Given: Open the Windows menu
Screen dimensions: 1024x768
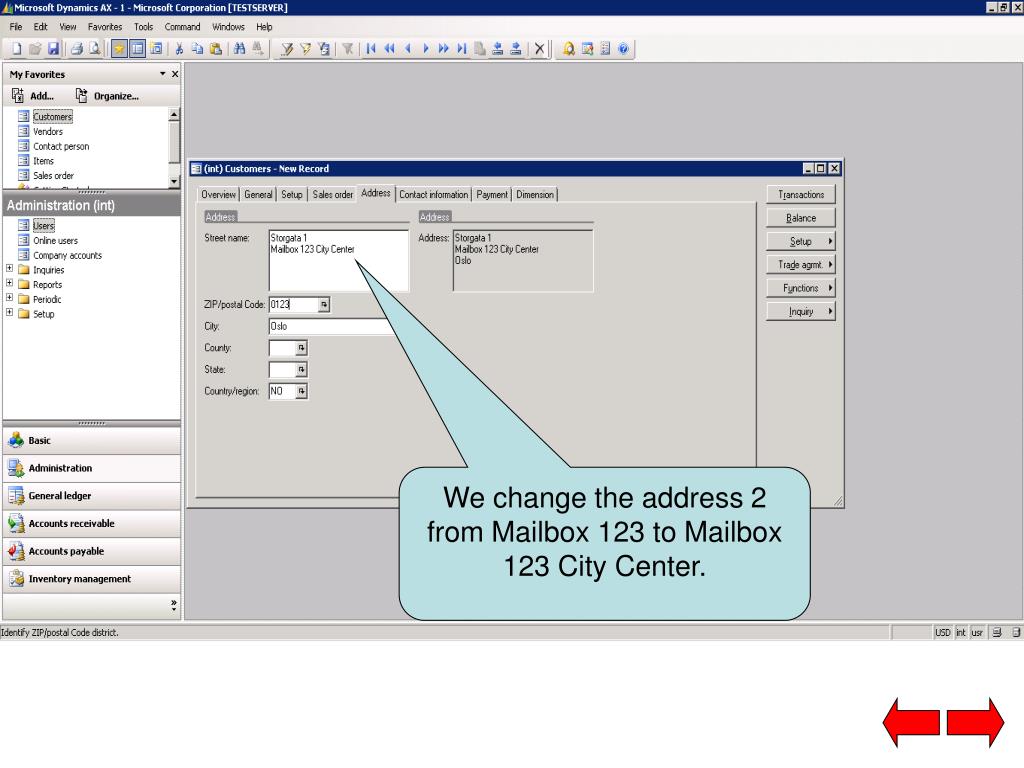Looking at the screenshot, I should (228, 27).
